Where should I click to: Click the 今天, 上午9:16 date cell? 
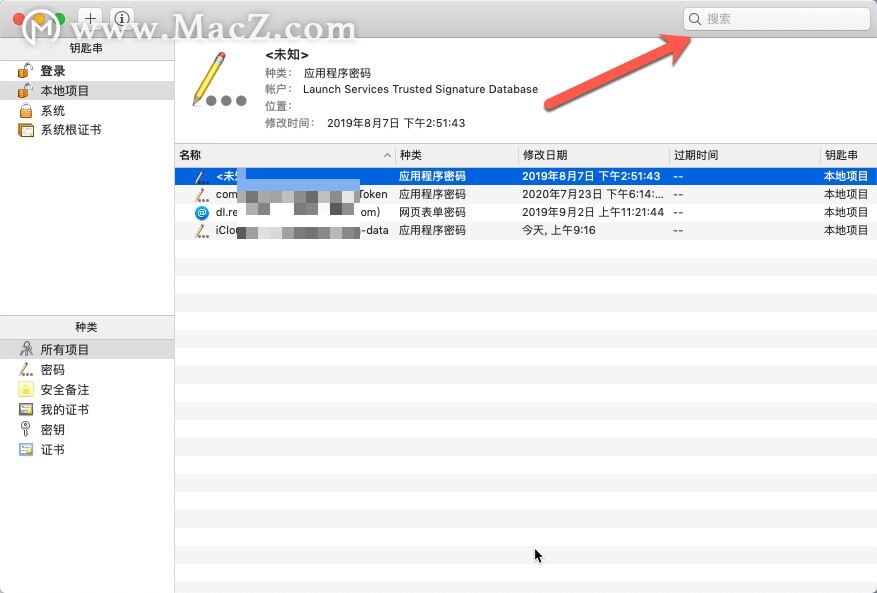(x=559, y=230)
